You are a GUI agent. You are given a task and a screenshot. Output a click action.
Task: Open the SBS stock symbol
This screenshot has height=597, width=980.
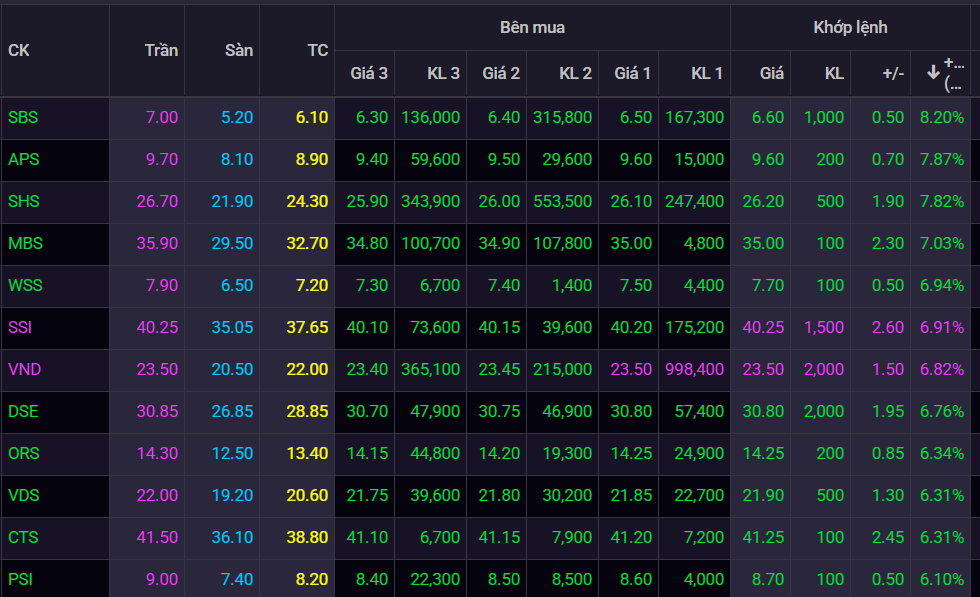23,117
